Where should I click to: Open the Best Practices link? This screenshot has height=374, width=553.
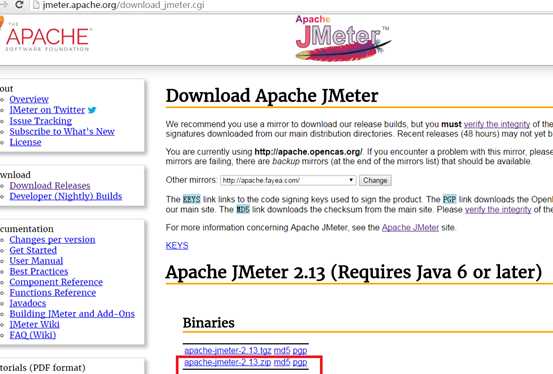[x=39, y=271]
